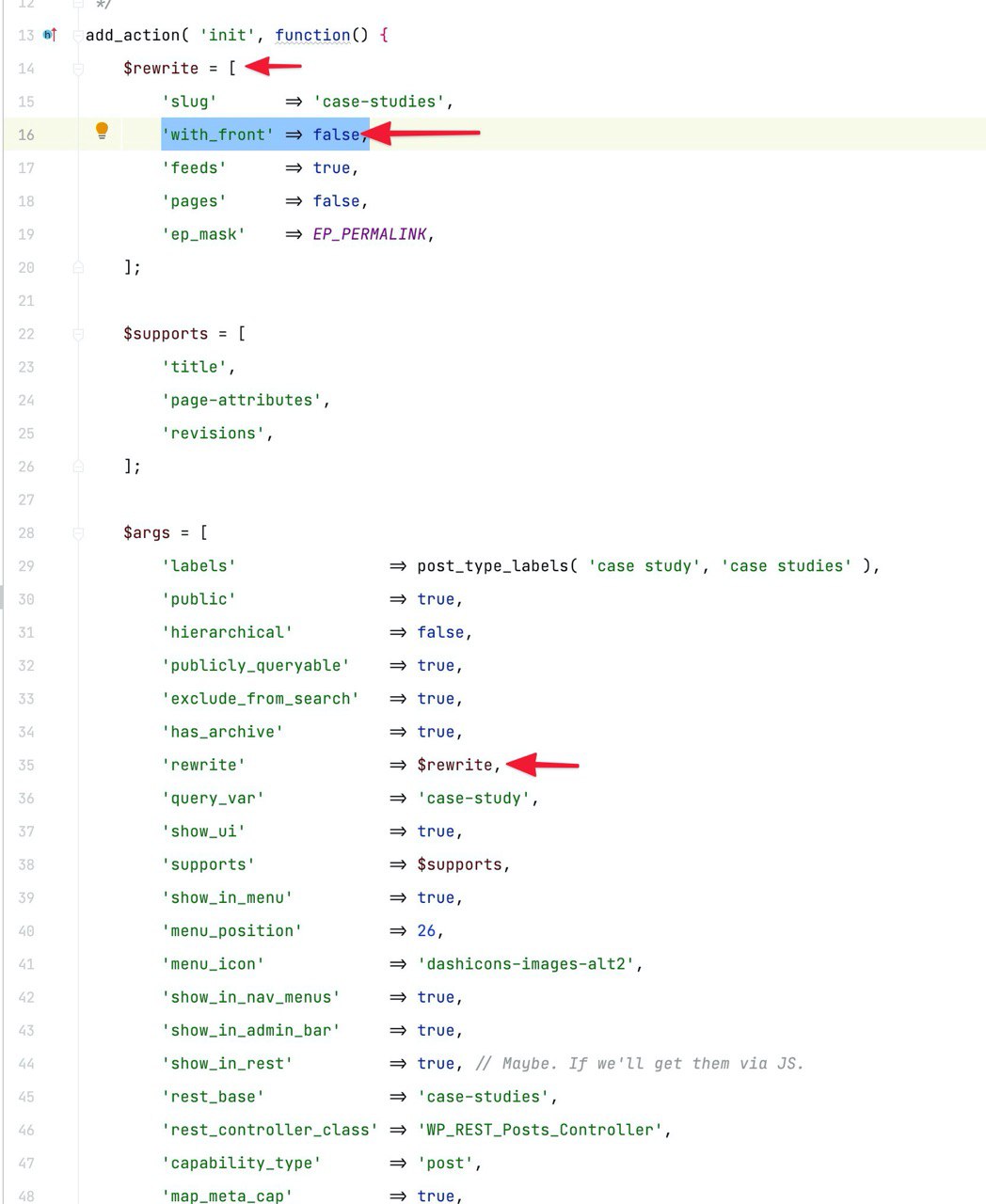Click the 'menu_position' key

tap(231, 931)
